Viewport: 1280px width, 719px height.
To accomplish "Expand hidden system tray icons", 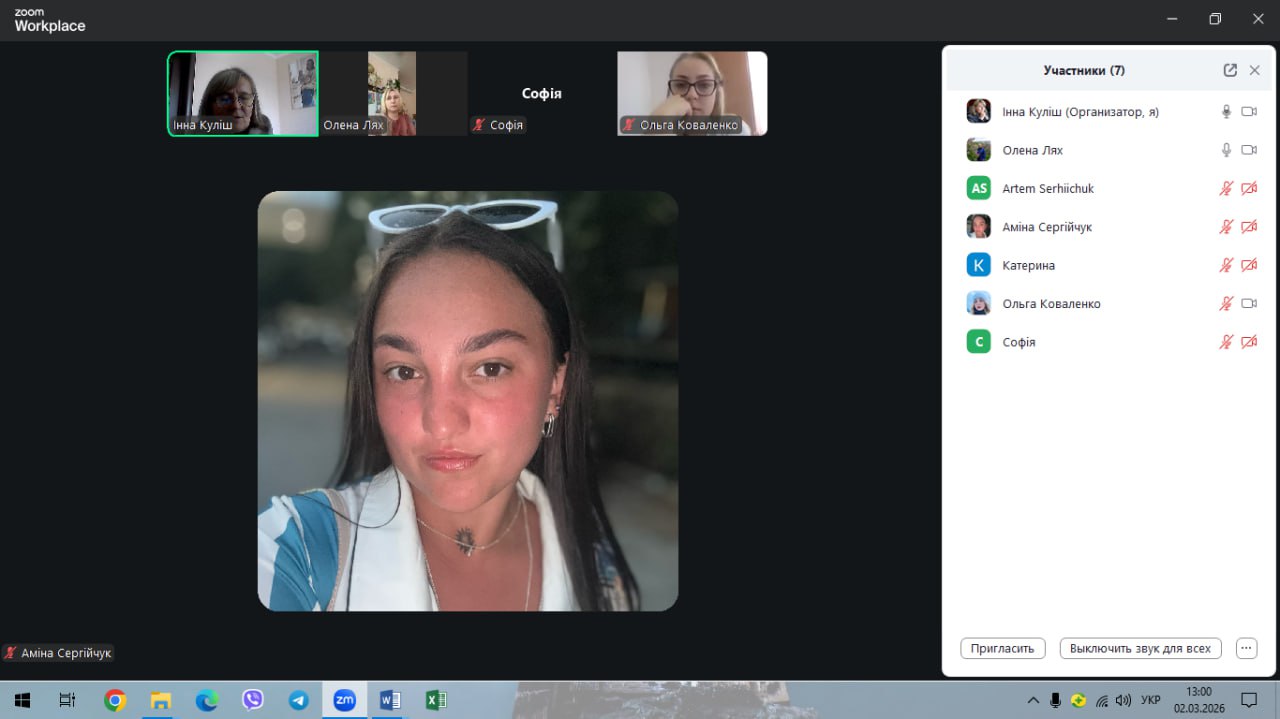I will 1033,700.
